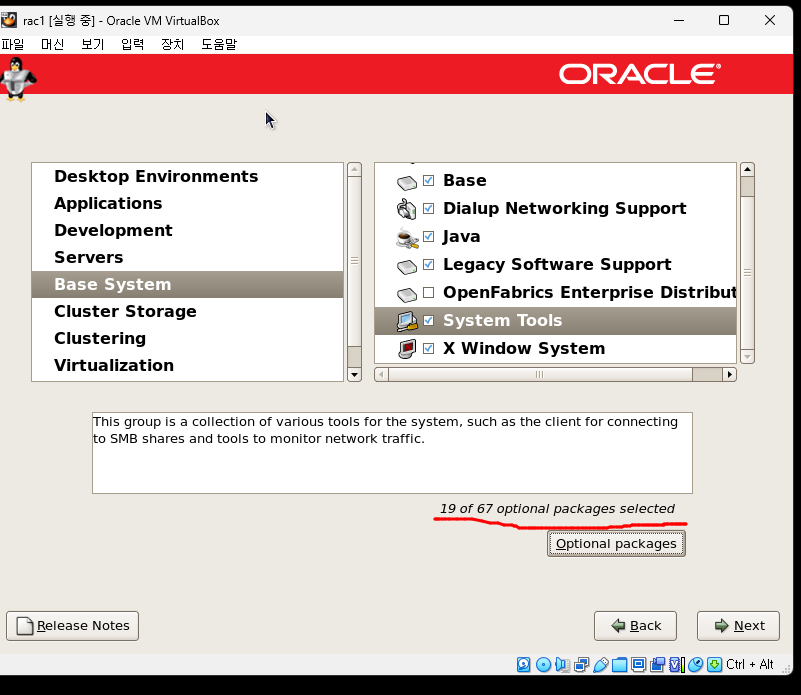Open the 도움말 menu

219,44
